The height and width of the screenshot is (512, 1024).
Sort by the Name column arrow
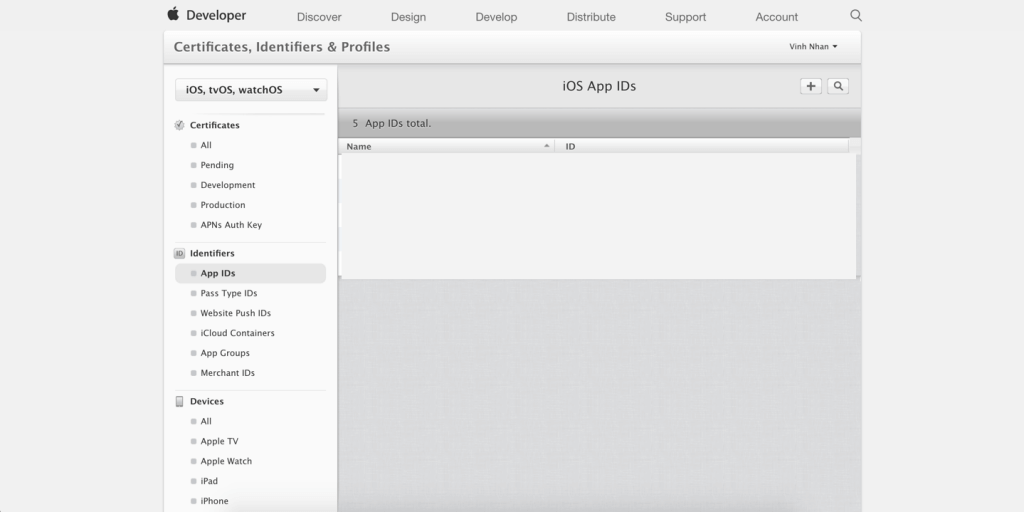[547, 146]
